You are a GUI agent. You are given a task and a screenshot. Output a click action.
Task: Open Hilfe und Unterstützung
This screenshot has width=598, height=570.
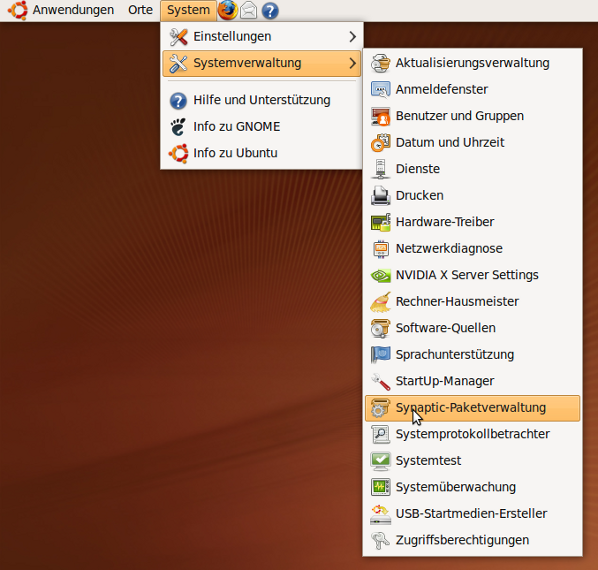261,101
